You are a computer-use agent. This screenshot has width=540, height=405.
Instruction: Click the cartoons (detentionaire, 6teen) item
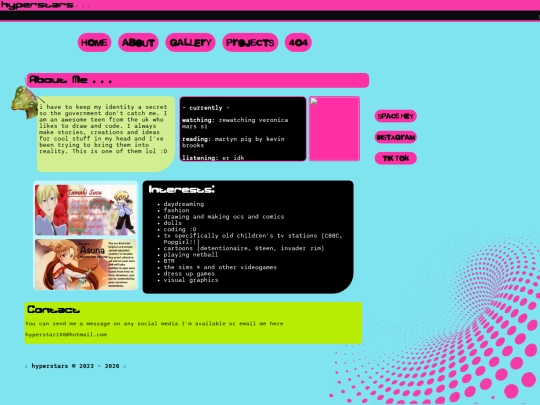coord(244,248)
